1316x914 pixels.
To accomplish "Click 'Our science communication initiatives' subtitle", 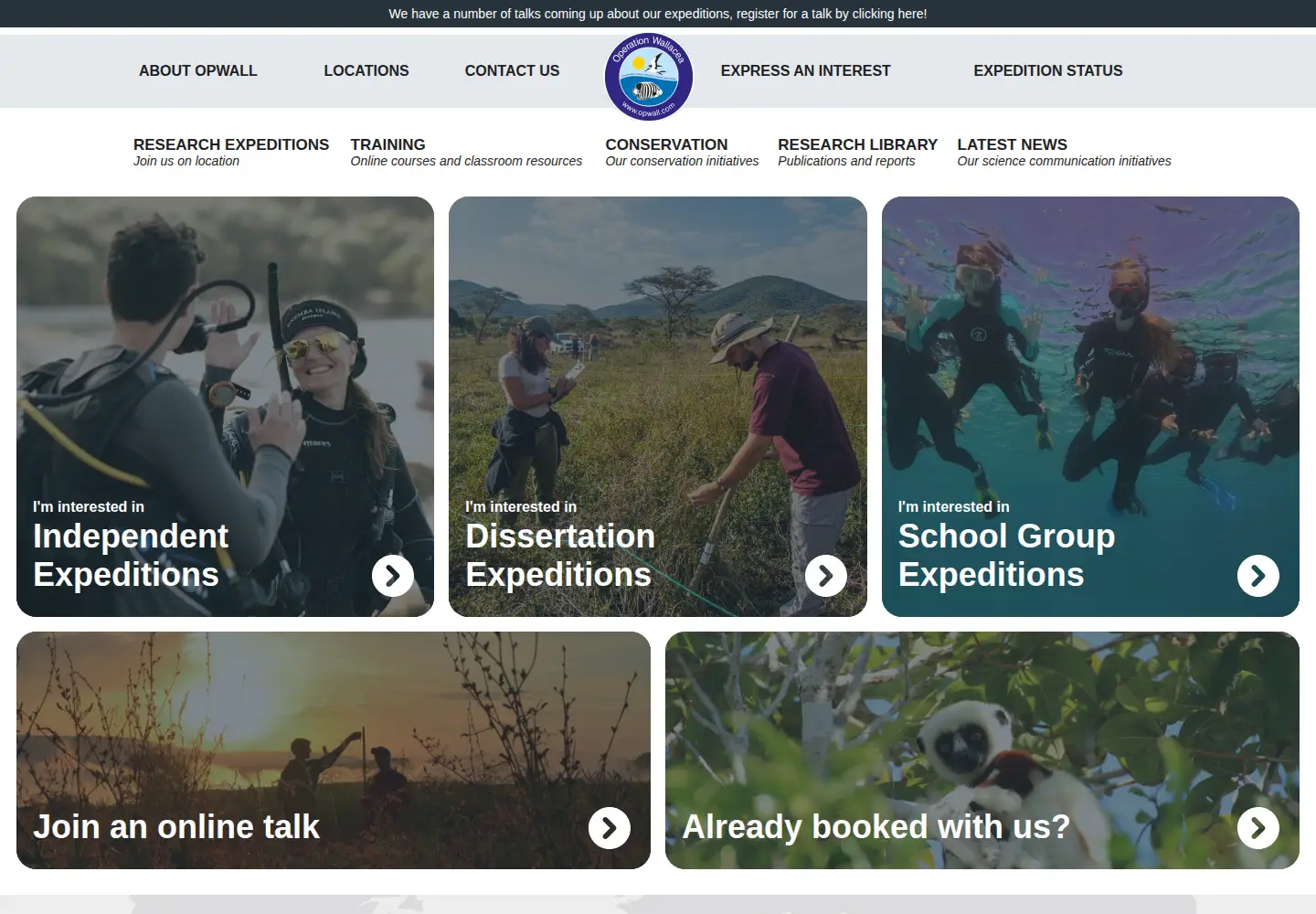I will point(1064,161).
